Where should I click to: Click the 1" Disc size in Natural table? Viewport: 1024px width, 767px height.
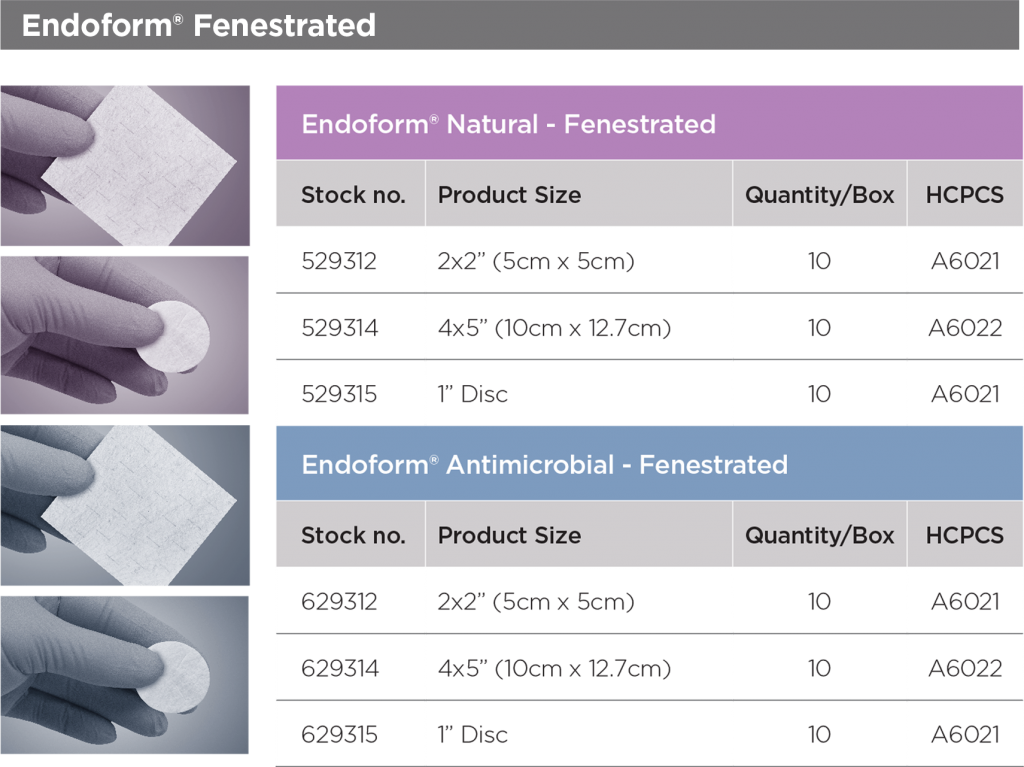pyautogui.click(x=473, y=394)
